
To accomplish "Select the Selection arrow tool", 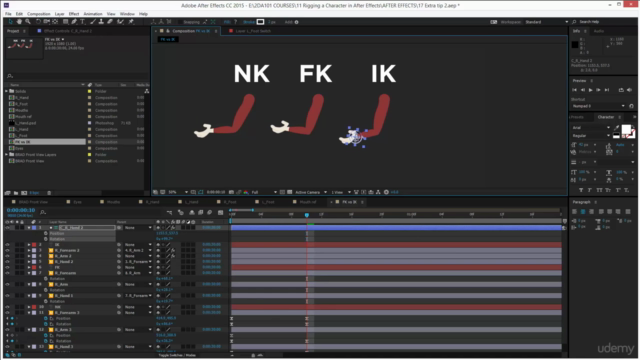I will pyautogui.click(x=10, y=22).
